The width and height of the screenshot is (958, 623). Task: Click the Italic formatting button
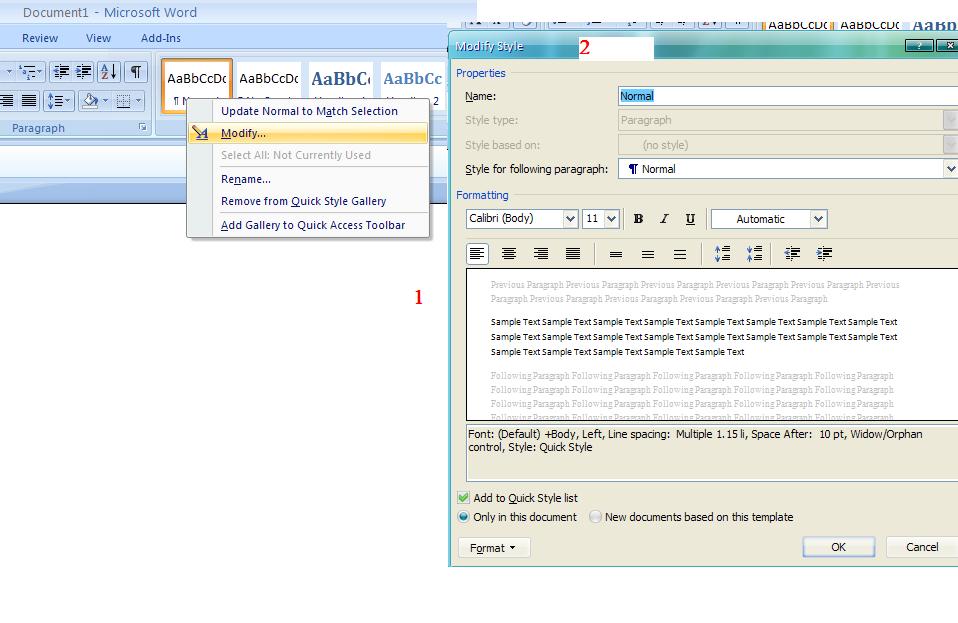pos(664,219)
